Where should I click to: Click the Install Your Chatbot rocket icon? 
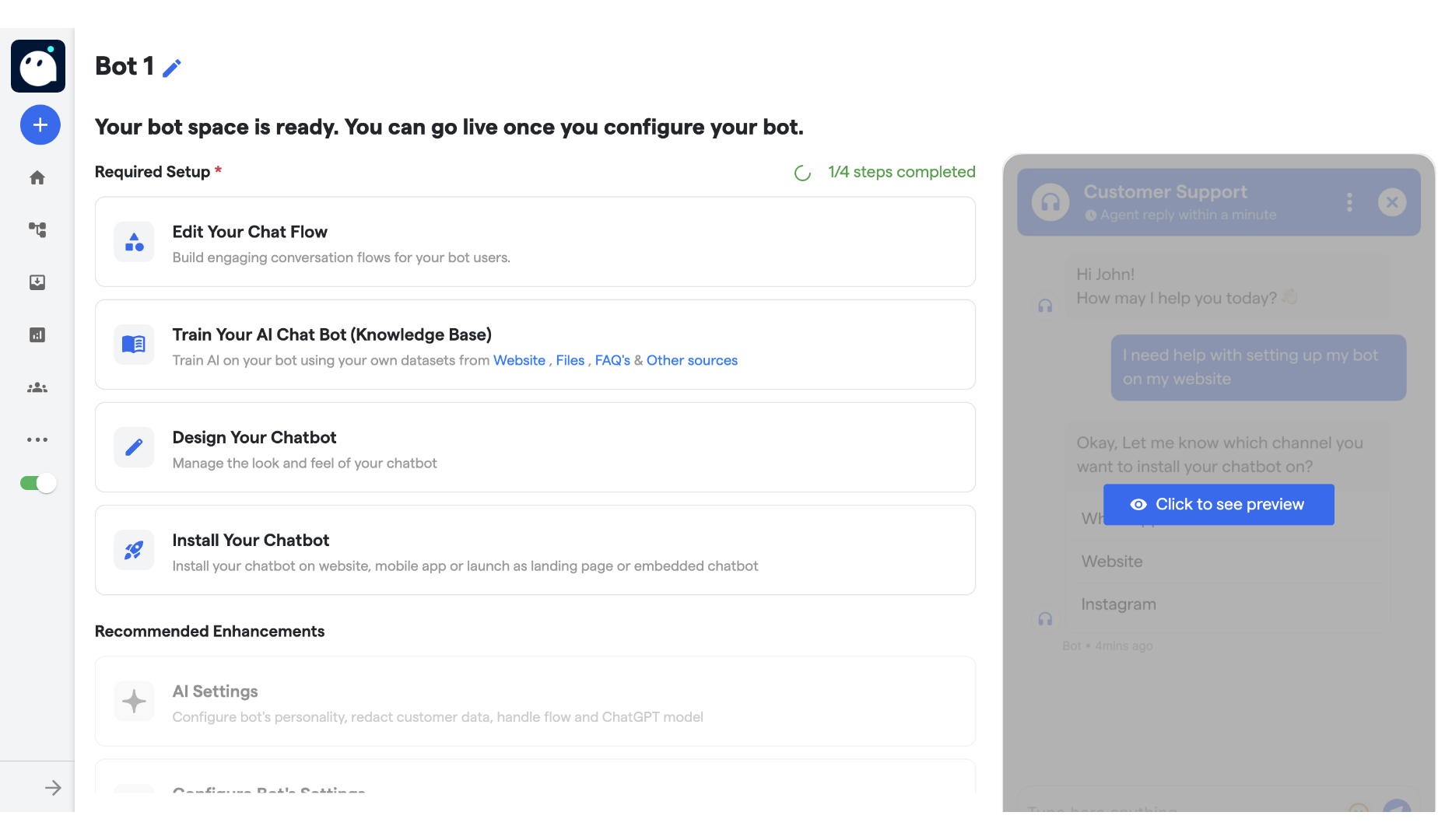point(133,550)
